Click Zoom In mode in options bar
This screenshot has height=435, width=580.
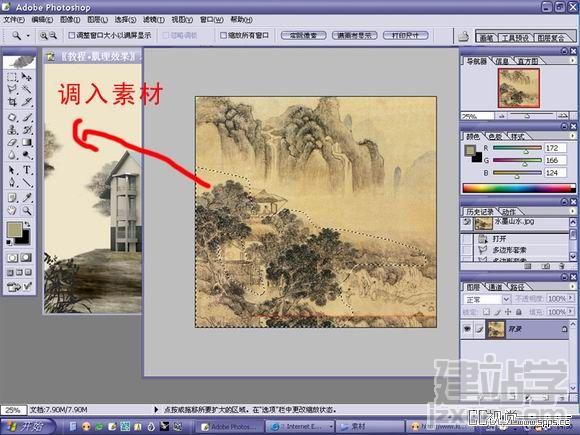pos(44,36)
